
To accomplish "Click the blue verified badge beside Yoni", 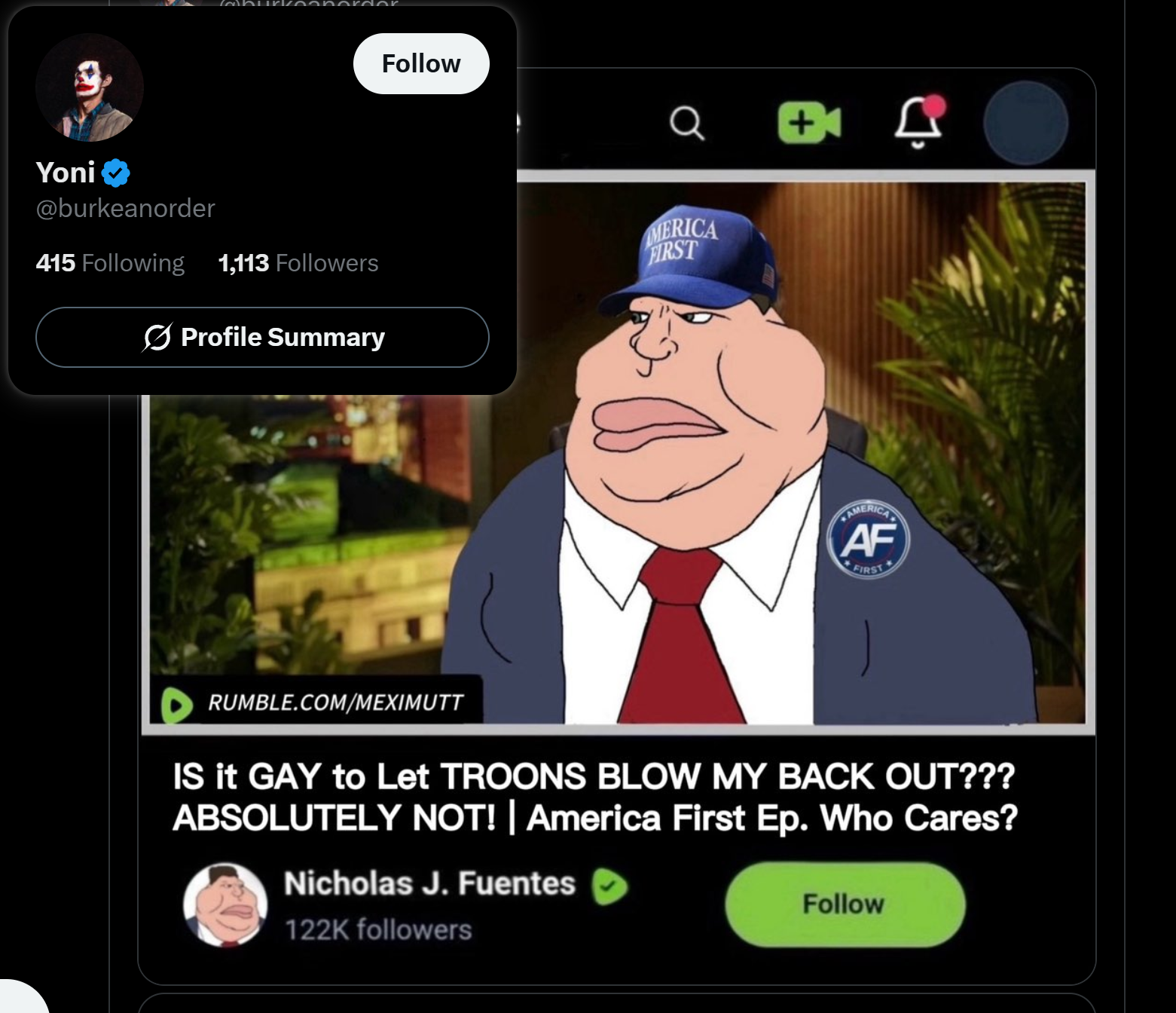I will (x=115, y=173).
